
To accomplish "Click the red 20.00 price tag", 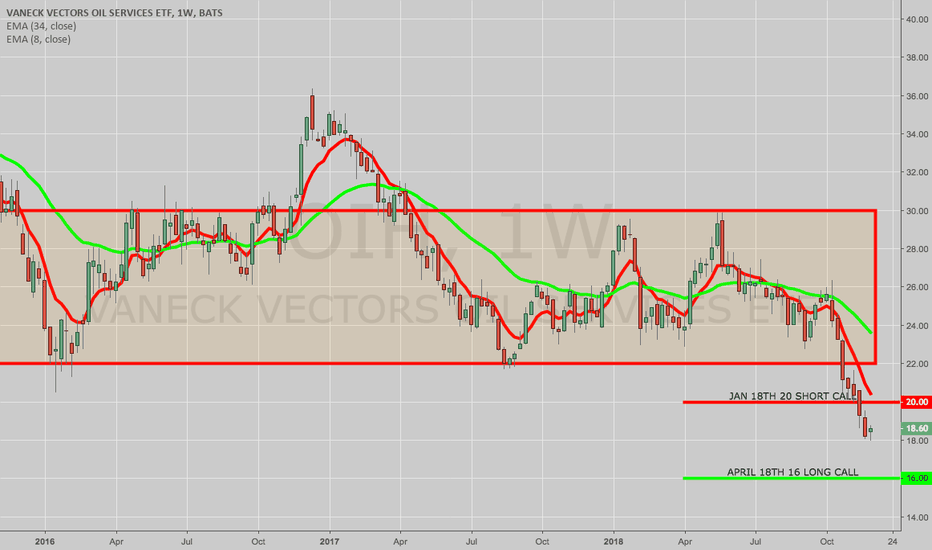I will 916,403.
